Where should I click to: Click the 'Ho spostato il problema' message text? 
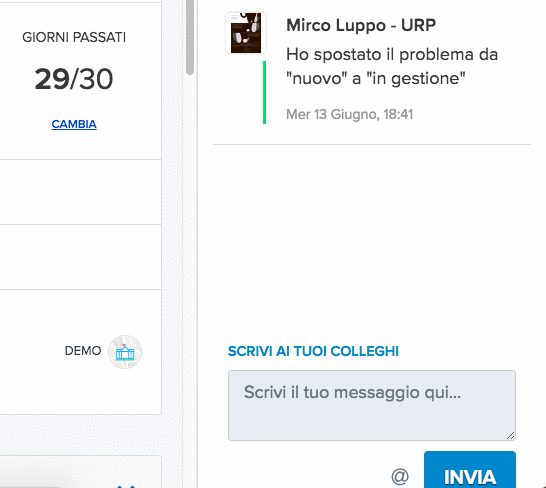(x=392, y=66)
